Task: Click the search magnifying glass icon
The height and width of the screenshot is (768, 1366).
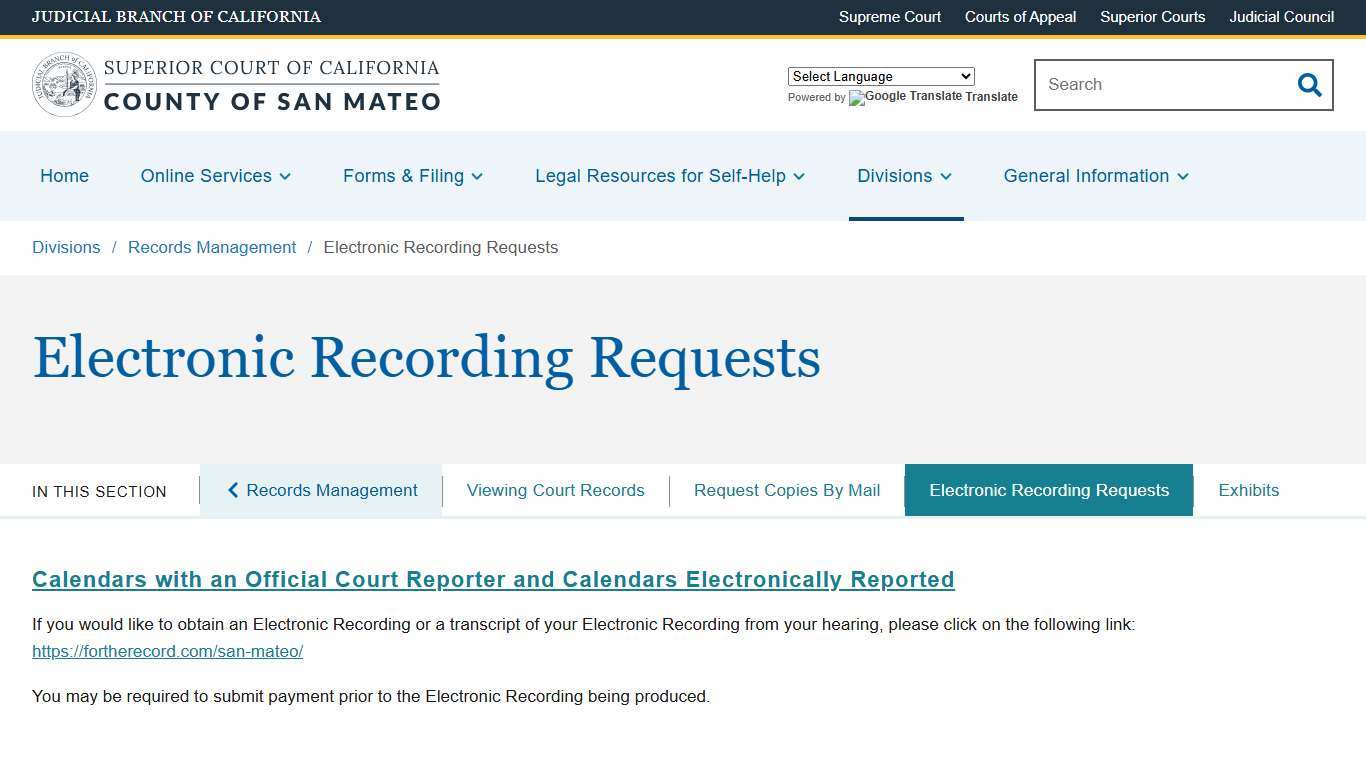Action: tap(1309, 85)
